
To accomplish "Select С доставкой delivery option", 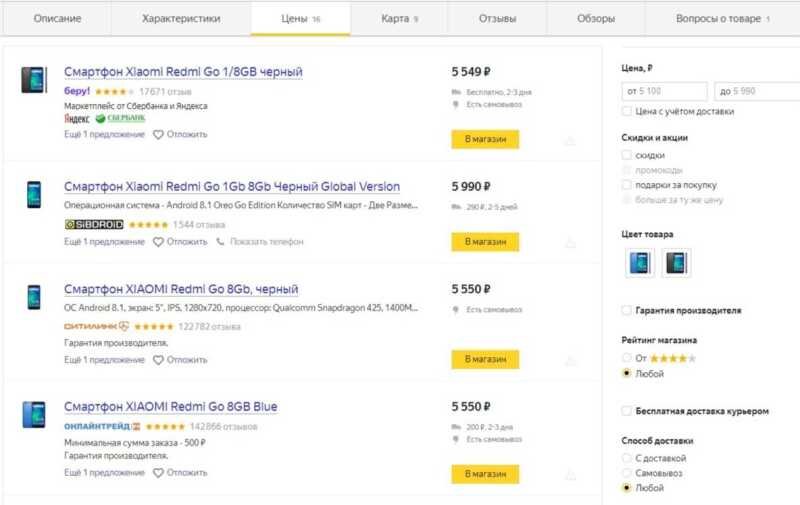I will [x=627, y=458].
